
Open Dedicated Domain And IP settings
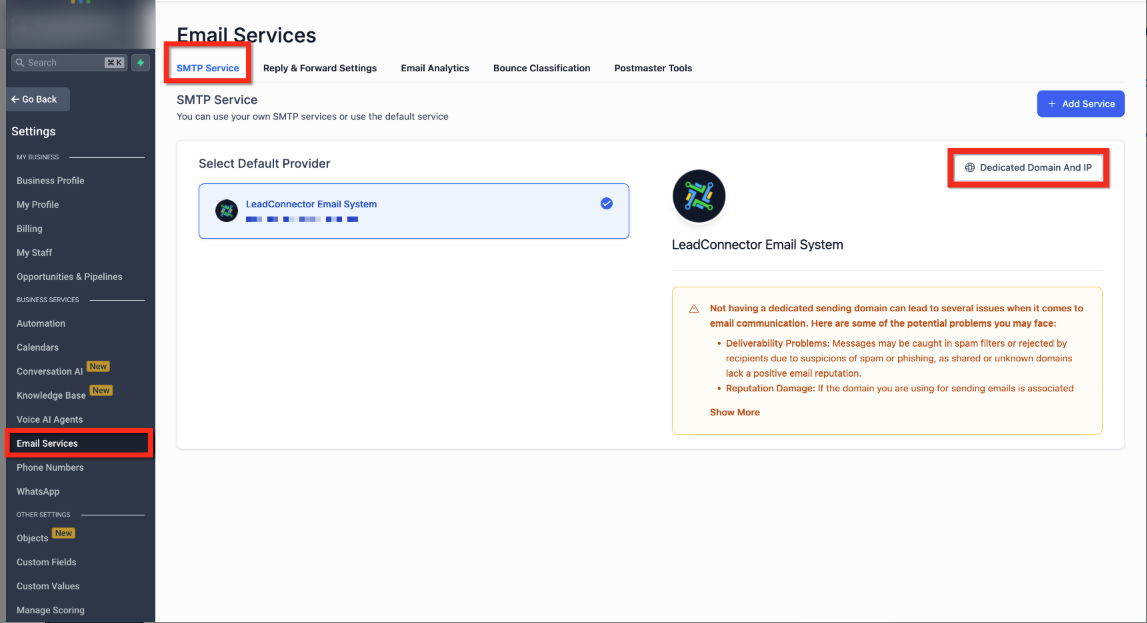[x=1028, y=168]
